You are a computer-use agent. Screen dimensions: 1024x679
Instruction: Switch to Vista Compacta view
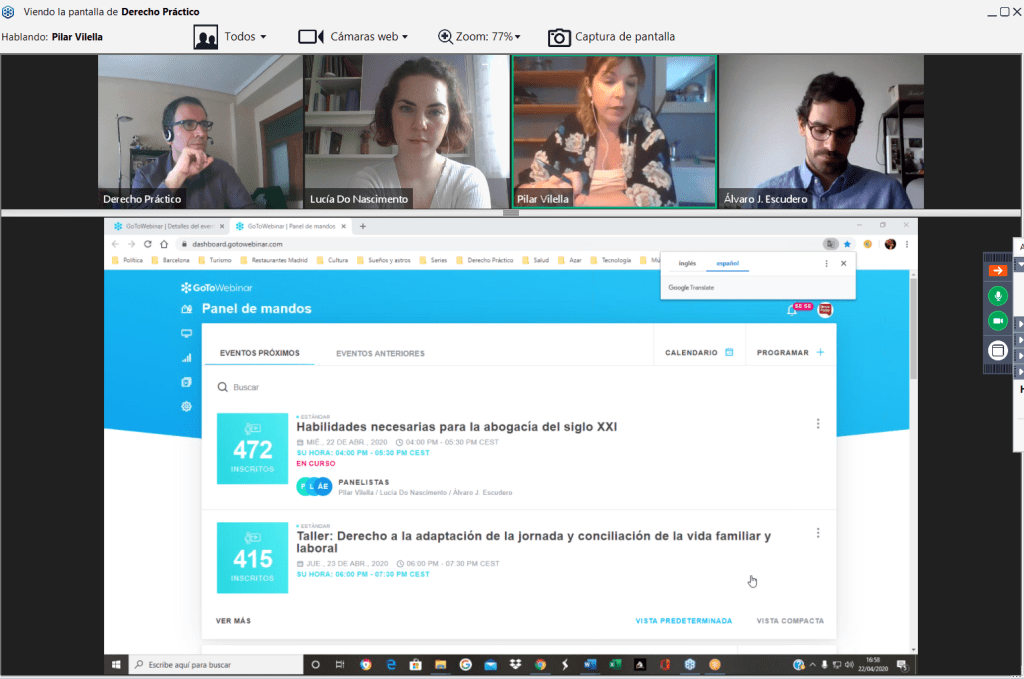click(x=790, y=621)
